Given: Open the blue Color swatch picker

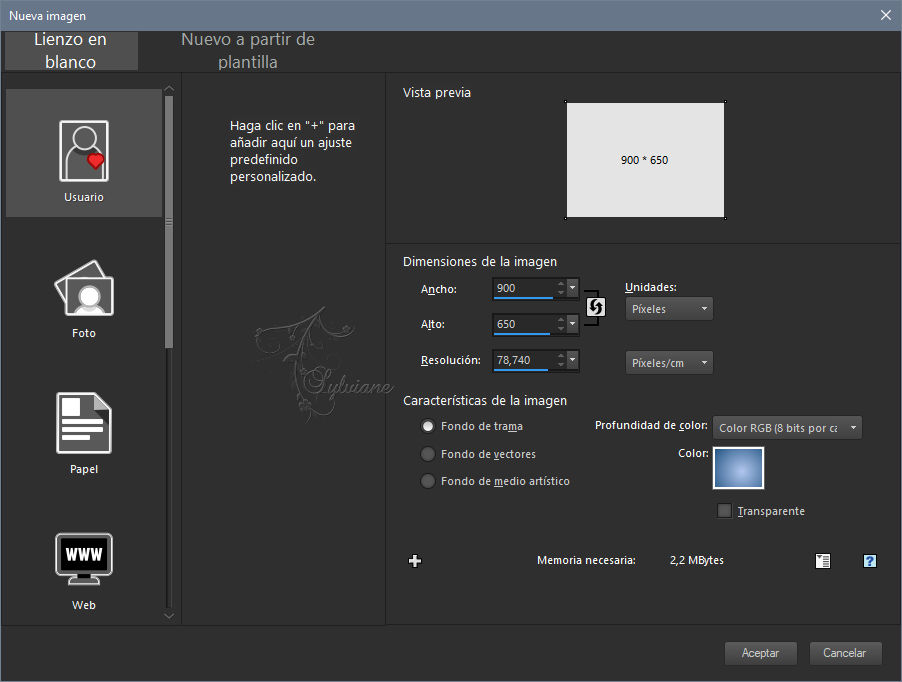Looking at the screenshot, I should pos(738,468).
